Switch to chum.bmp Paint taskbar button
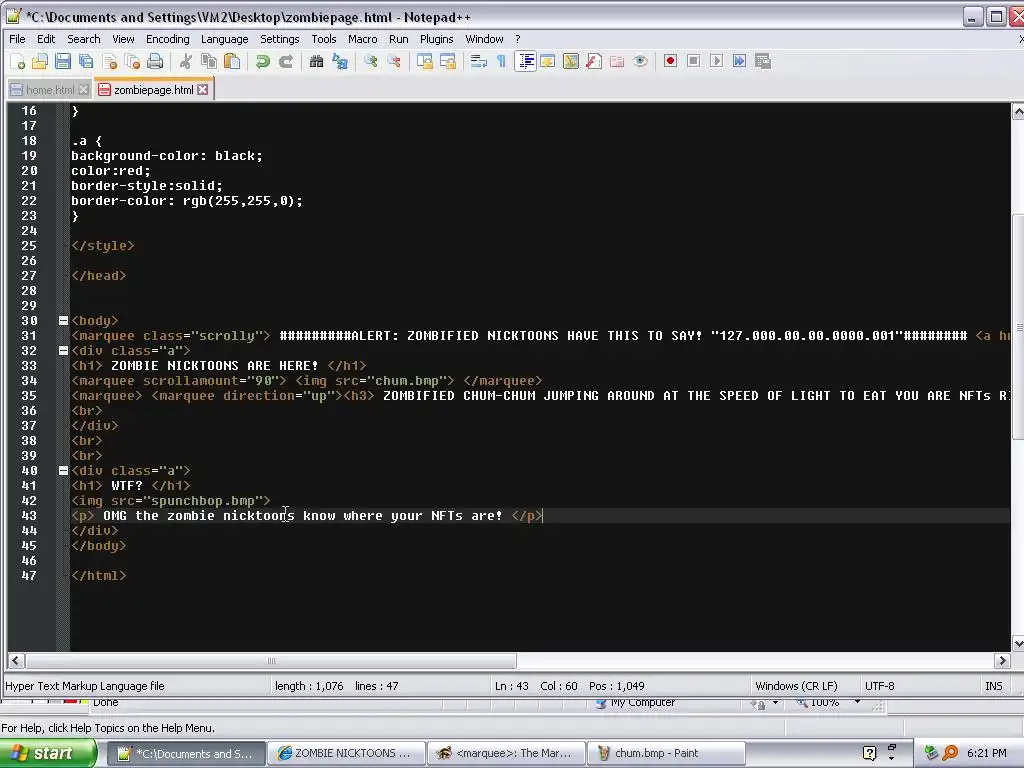This screenshot has width=1024, height=768. pyautogui.click(x=665, y=753)
